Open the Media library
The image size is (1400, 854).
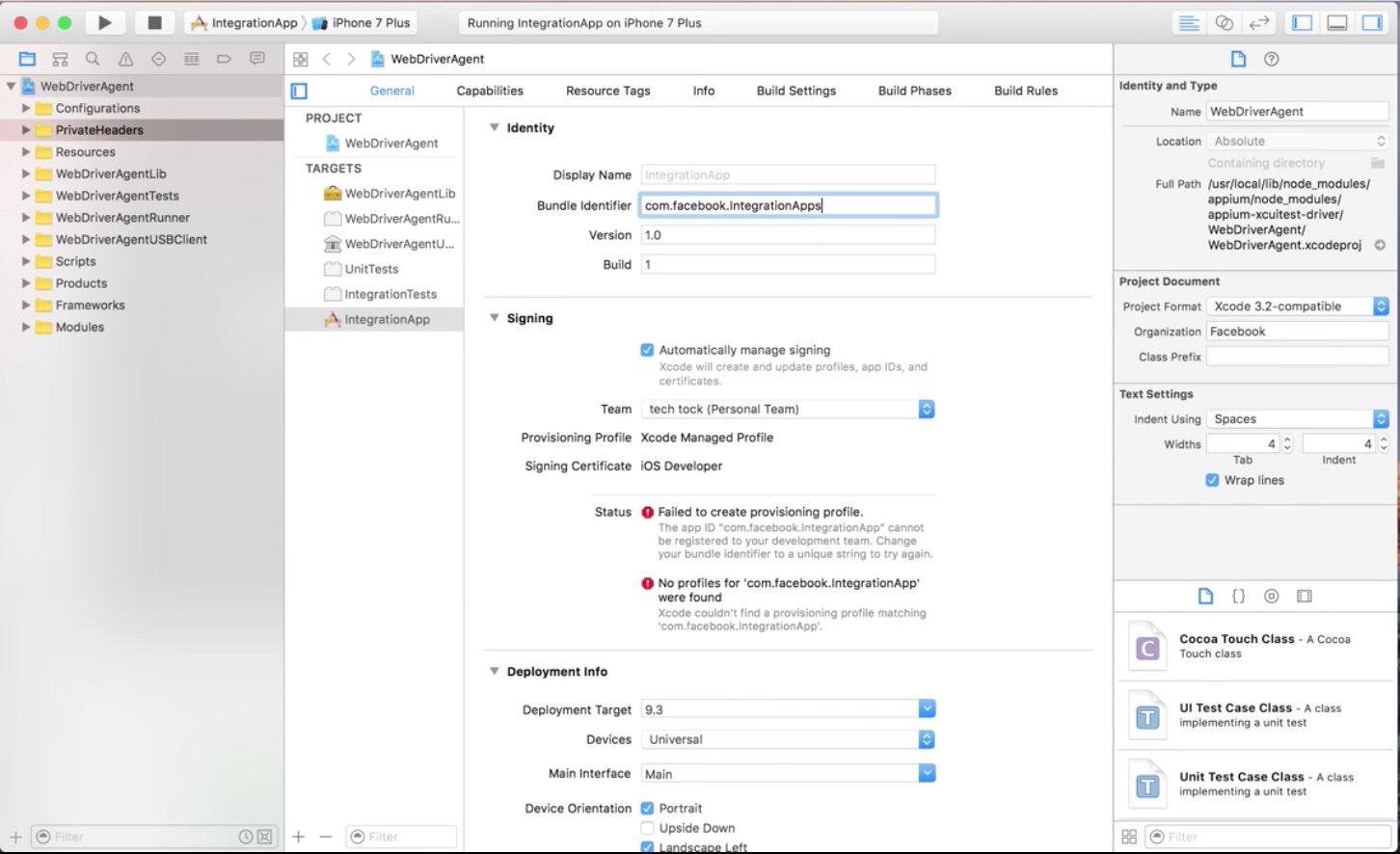pos(1305,596)
